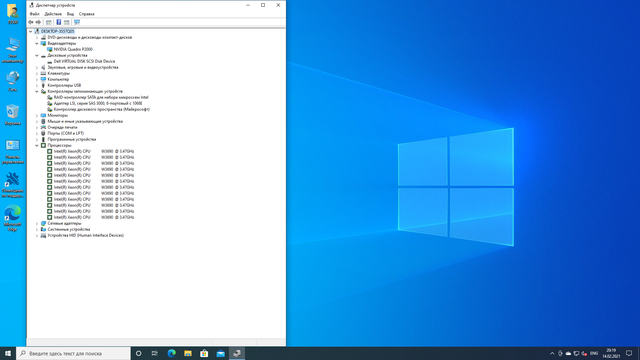
Task: Click the taskbar clock and date
Action: tap(611, 353)
